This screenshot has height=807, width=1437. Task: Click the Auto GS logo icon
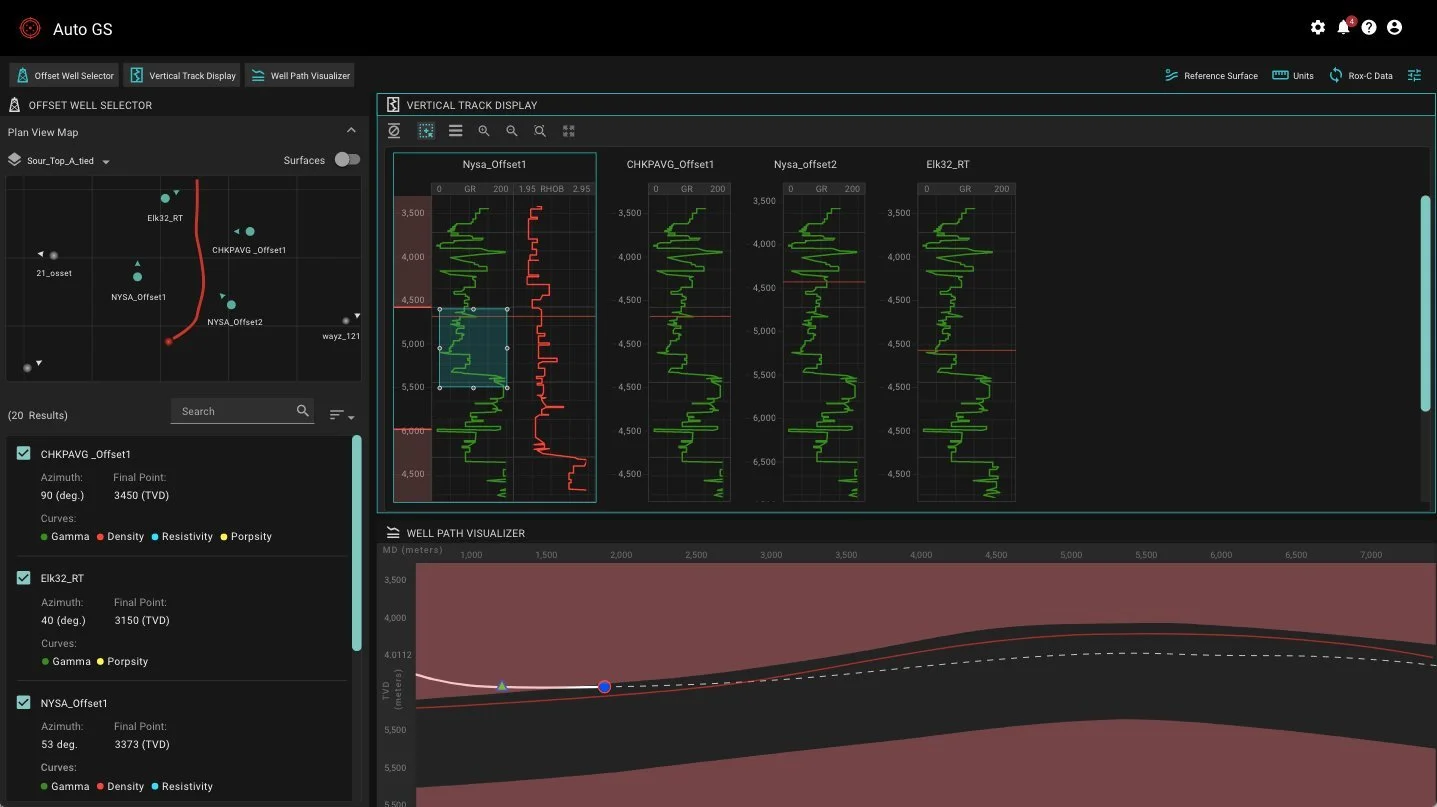click(x=30, y=29)
